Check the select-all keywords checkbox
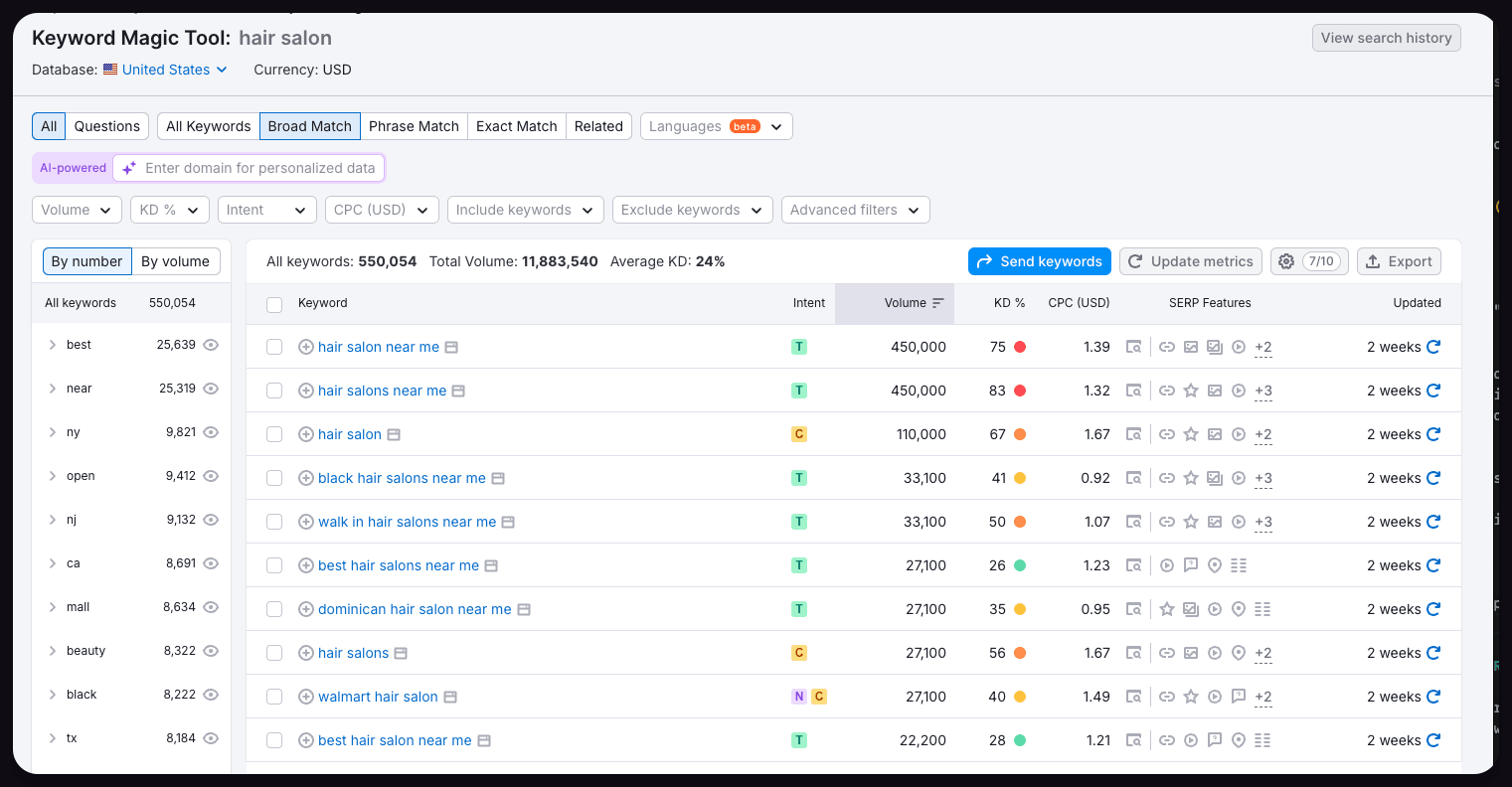The height and width of the screenshot is (787, 1512). point(274,305)
